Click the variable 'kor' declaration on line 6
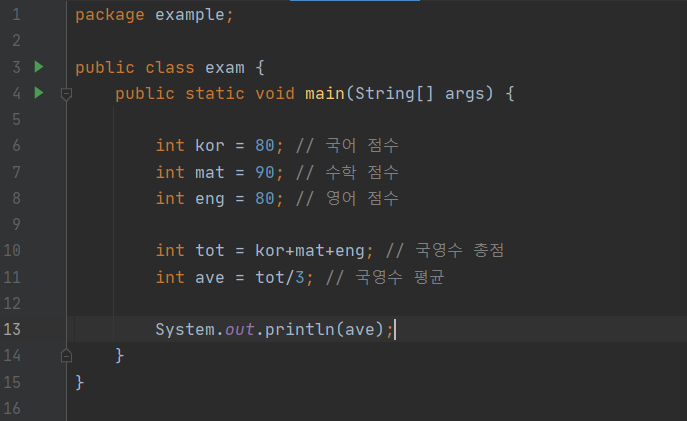The height and width of the screenshot is (421, 687). click(x=209, y=145)
